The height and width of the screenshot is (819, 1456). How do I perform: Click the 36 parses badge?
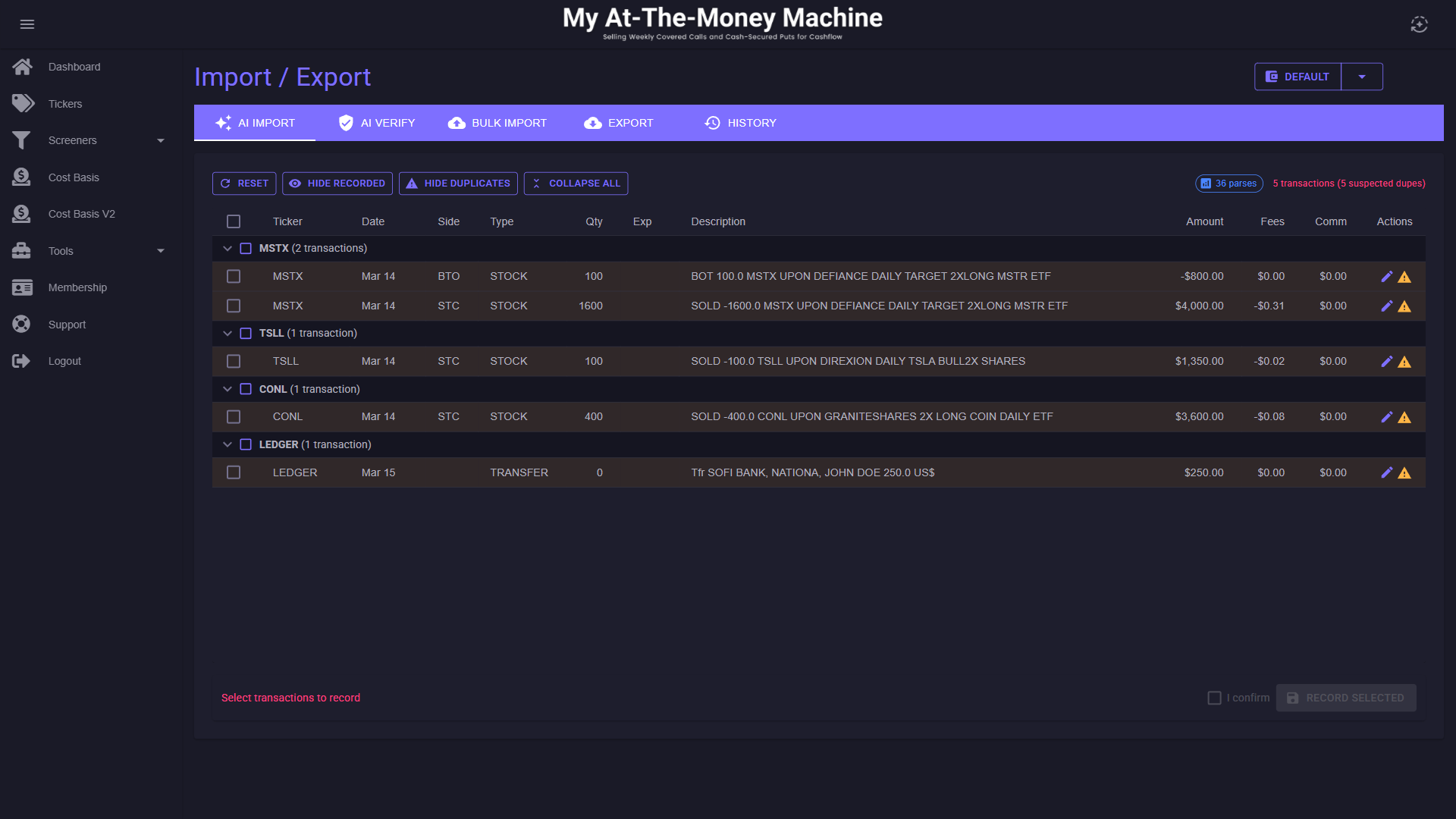(1228, 184)
